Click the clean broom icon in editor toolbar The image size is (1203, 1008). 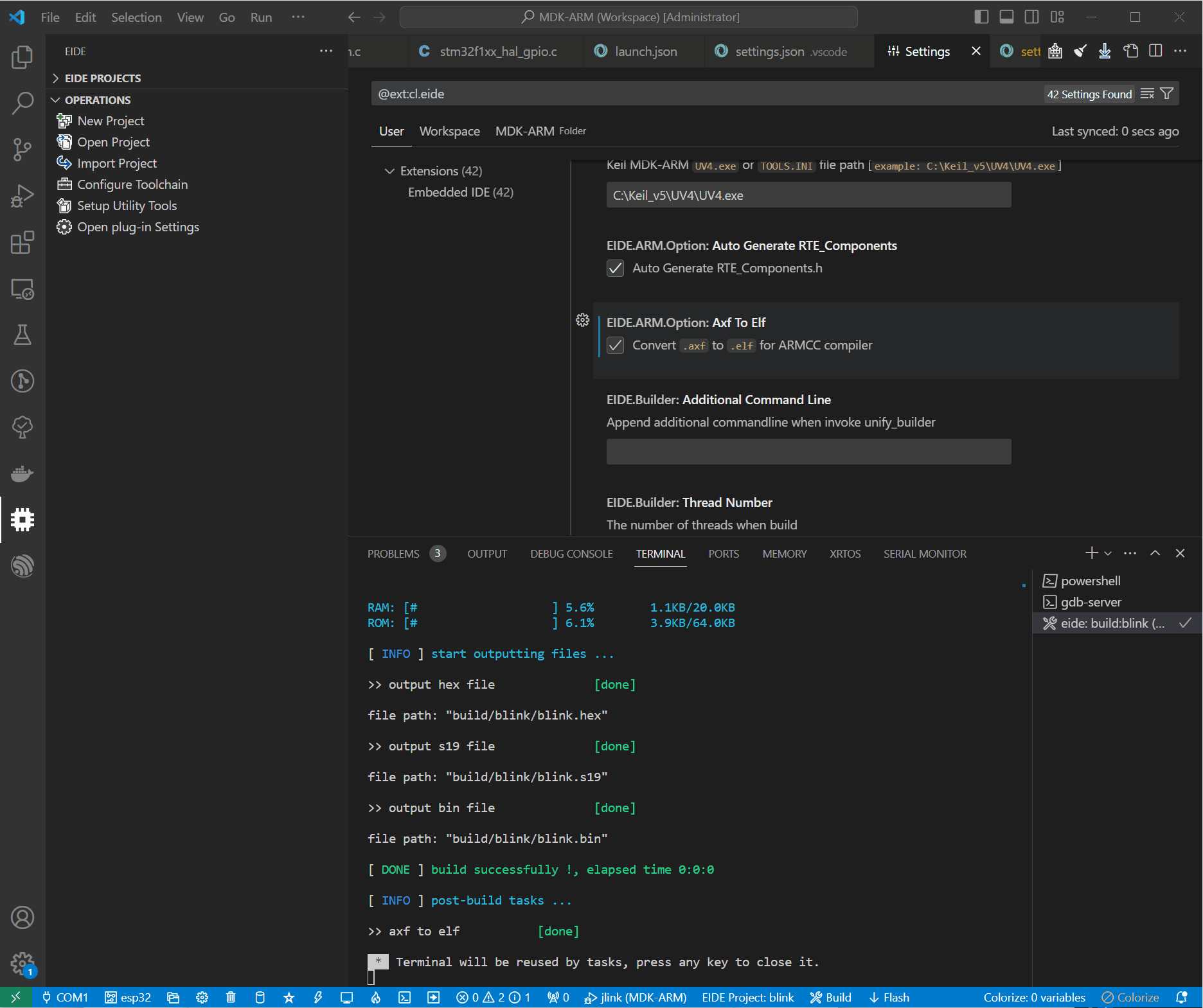click(1080, 51)
